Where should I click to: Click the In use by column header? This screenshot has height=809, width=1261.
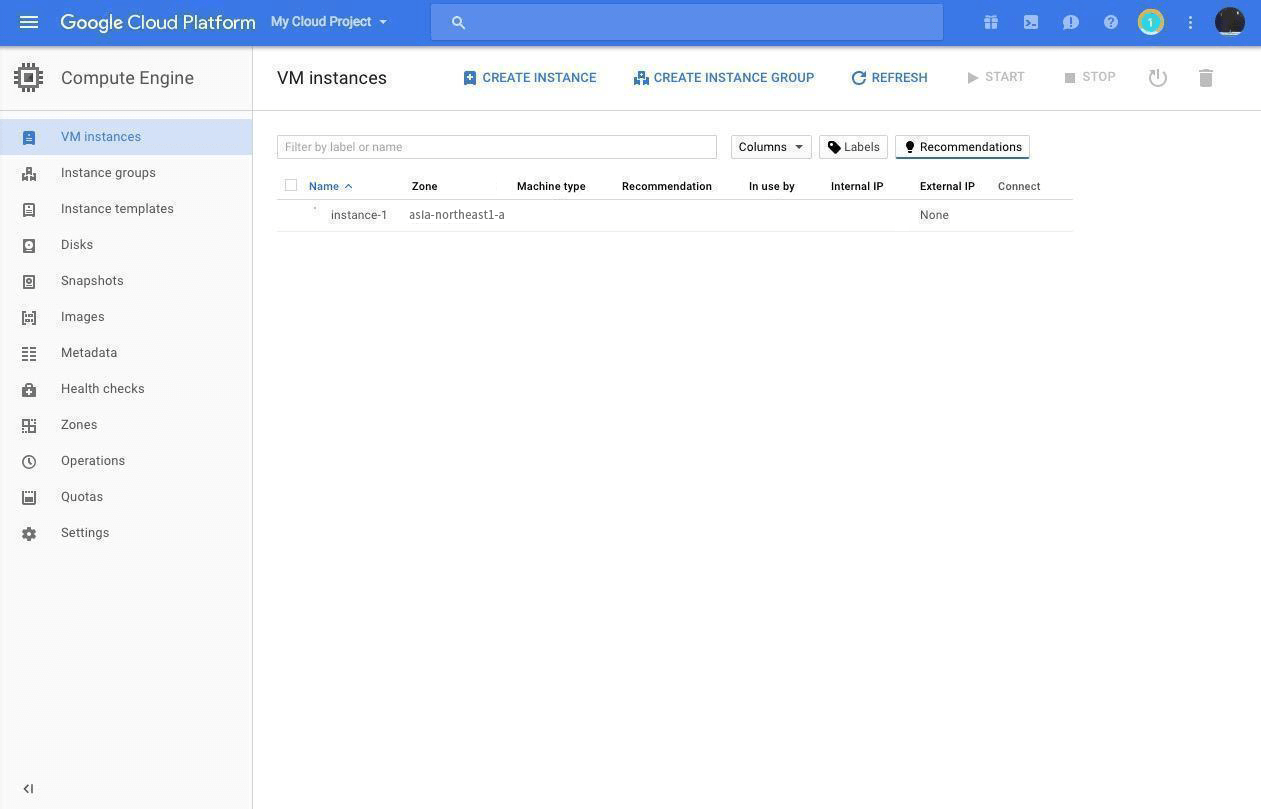pos(772,186)
